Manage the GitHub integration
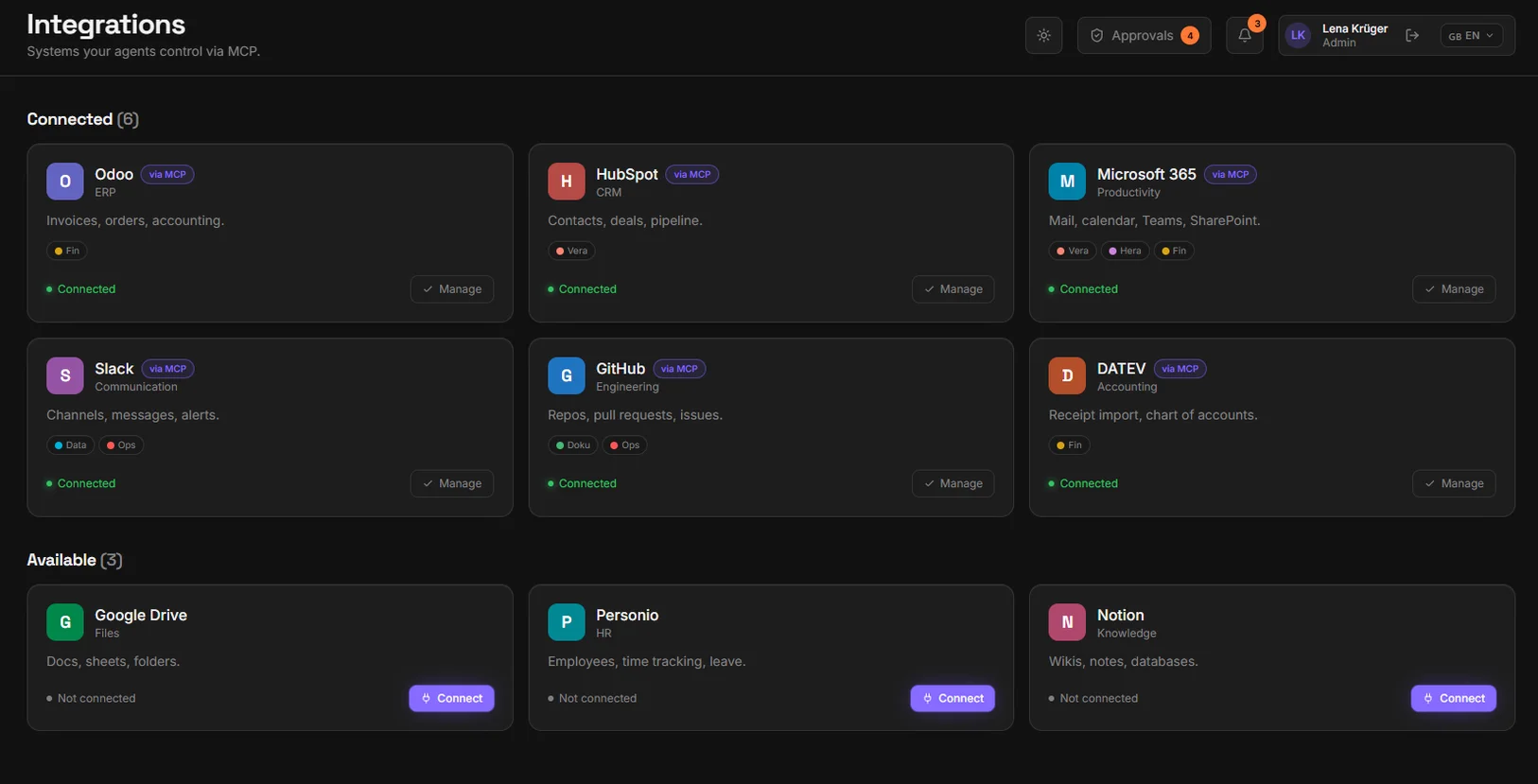The height and width of the screenshot is (784, 1538). [953, 483]
